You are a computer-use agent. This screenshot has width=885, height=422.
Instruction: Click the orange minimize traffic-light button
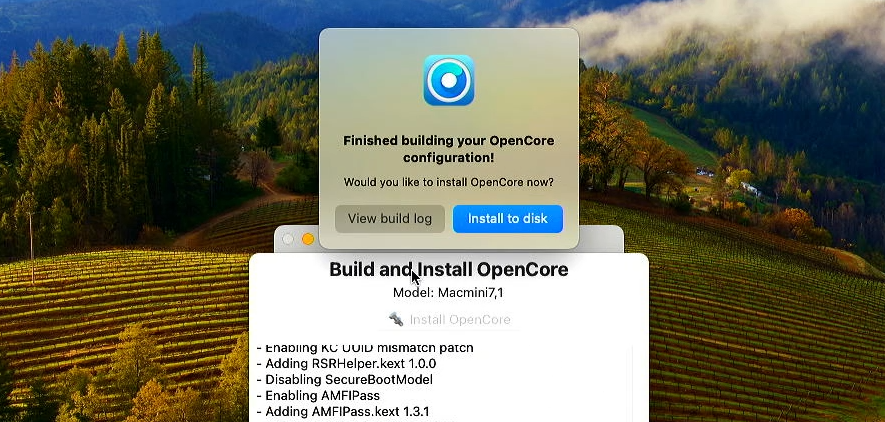coord(308,239)
